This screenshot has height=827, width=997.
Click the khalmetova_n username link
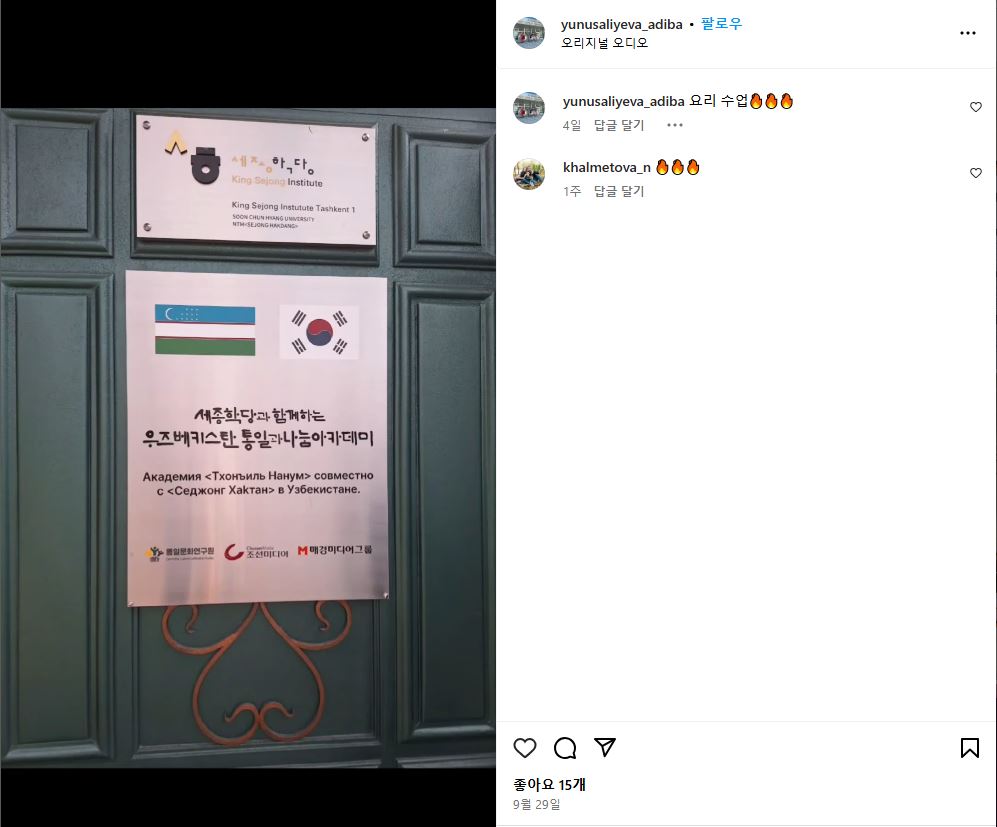tap(607, 167)
